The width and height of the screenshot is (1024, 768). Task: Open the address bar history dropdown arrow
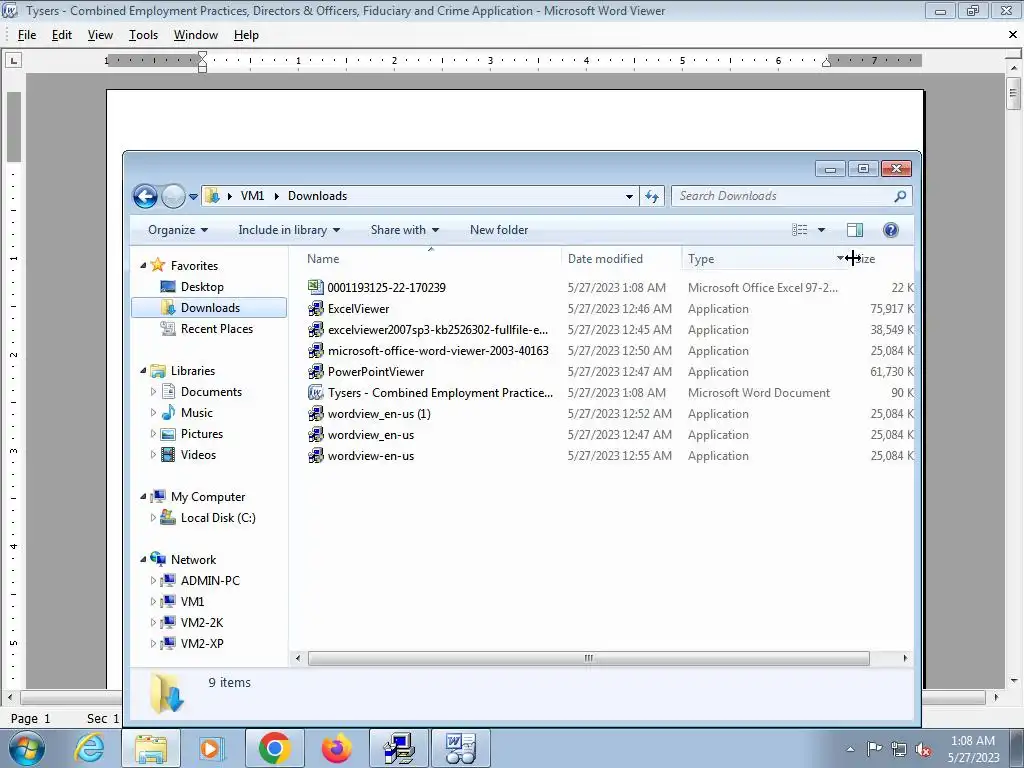point(629,196)
